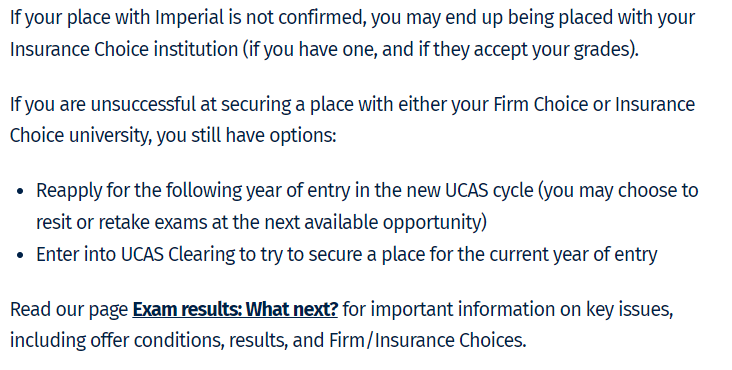Image resolution: width=732 pixels, height=370 pixels.
Task: Click the paragraph starting 'If your place with Imperial'
Action: [352, 34]
